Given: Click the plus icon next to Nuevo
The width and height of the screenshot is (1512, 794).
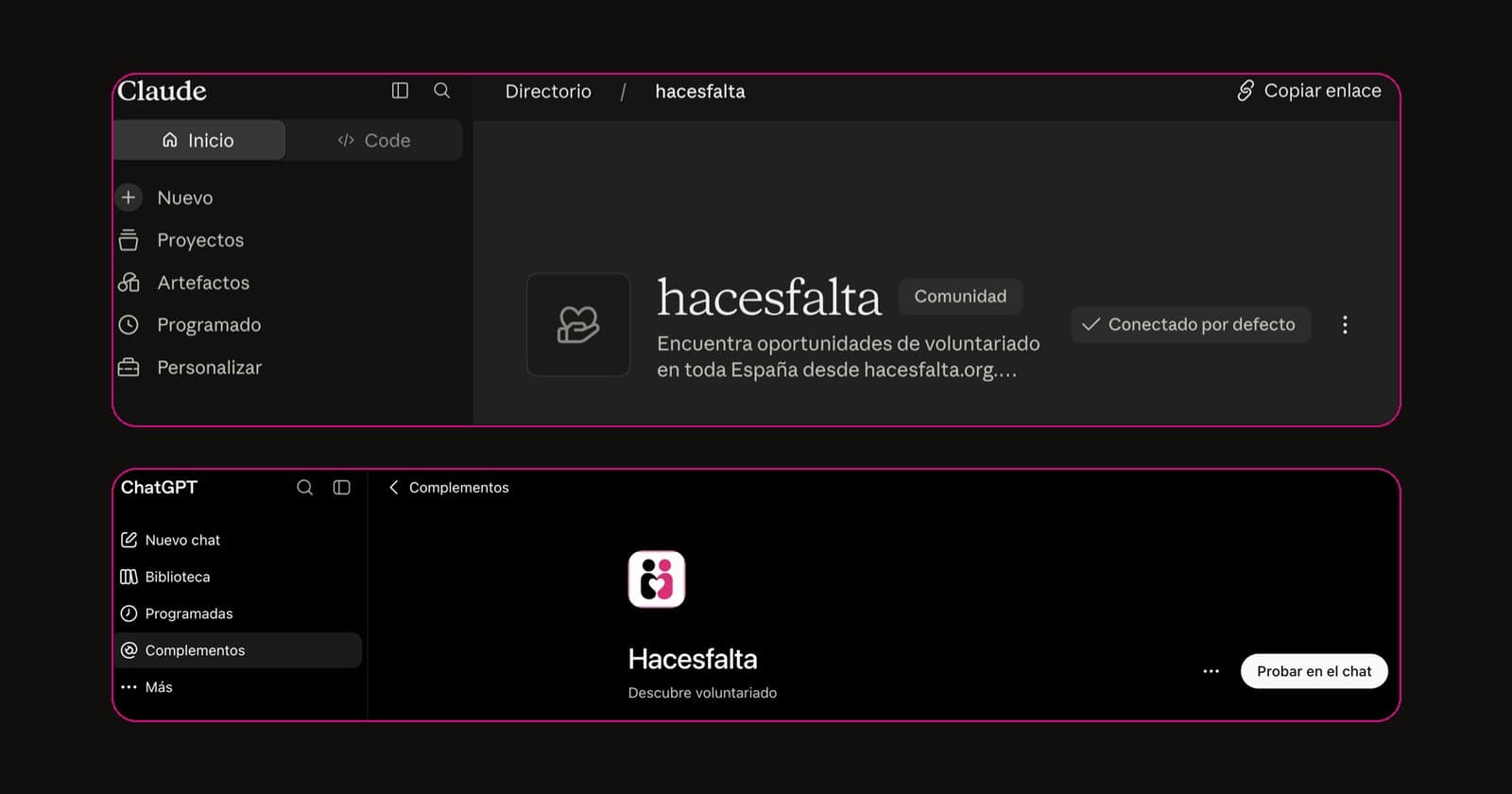Looking at the screenshot, I should tap(129, 198).
